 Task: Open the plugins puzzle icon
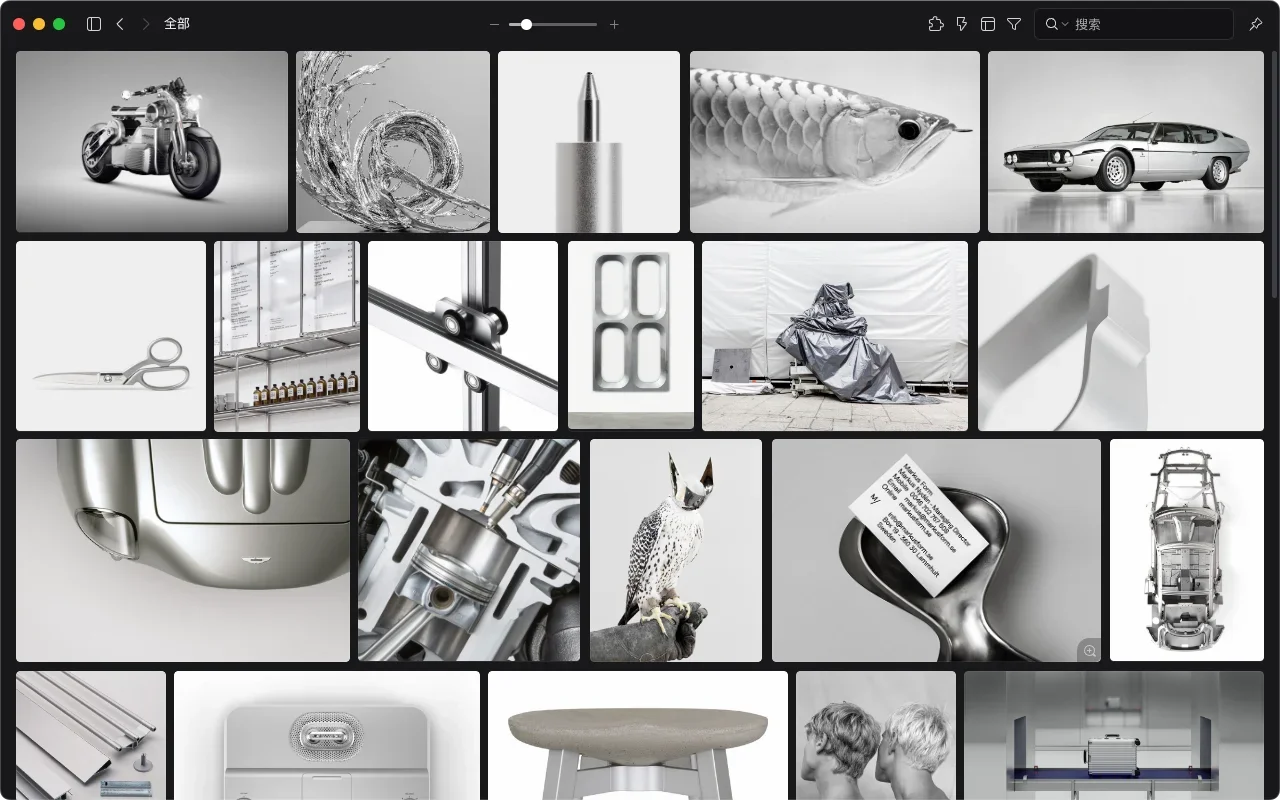pyautogui.click(x=936, y=24)
